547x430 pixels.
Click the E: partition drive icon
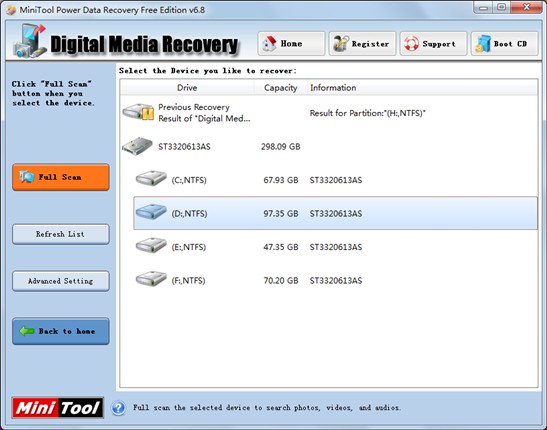coord(151,245)
